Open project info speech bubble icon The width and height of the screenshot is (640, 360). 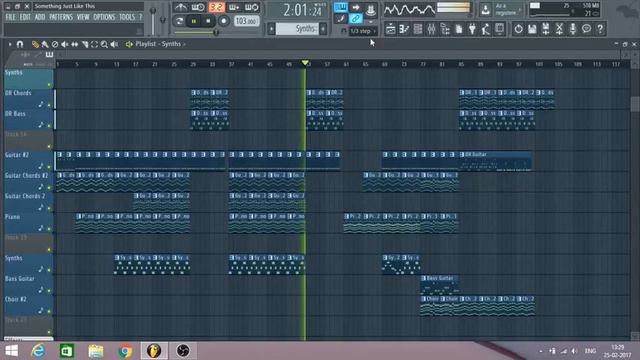(x=587, y=29)
